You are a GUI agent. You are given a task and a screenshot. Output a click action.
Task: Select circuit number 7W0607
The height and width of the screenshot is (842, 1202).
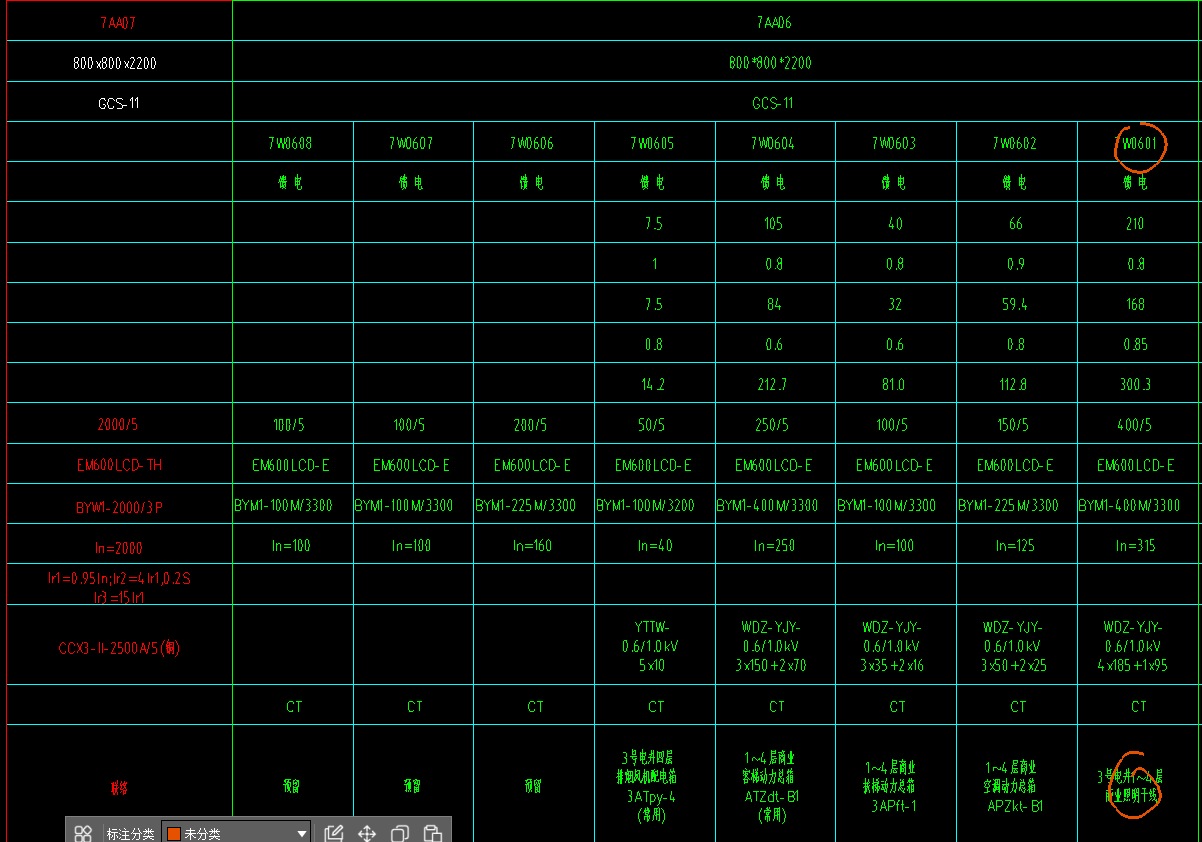click(x=411, y=144)
